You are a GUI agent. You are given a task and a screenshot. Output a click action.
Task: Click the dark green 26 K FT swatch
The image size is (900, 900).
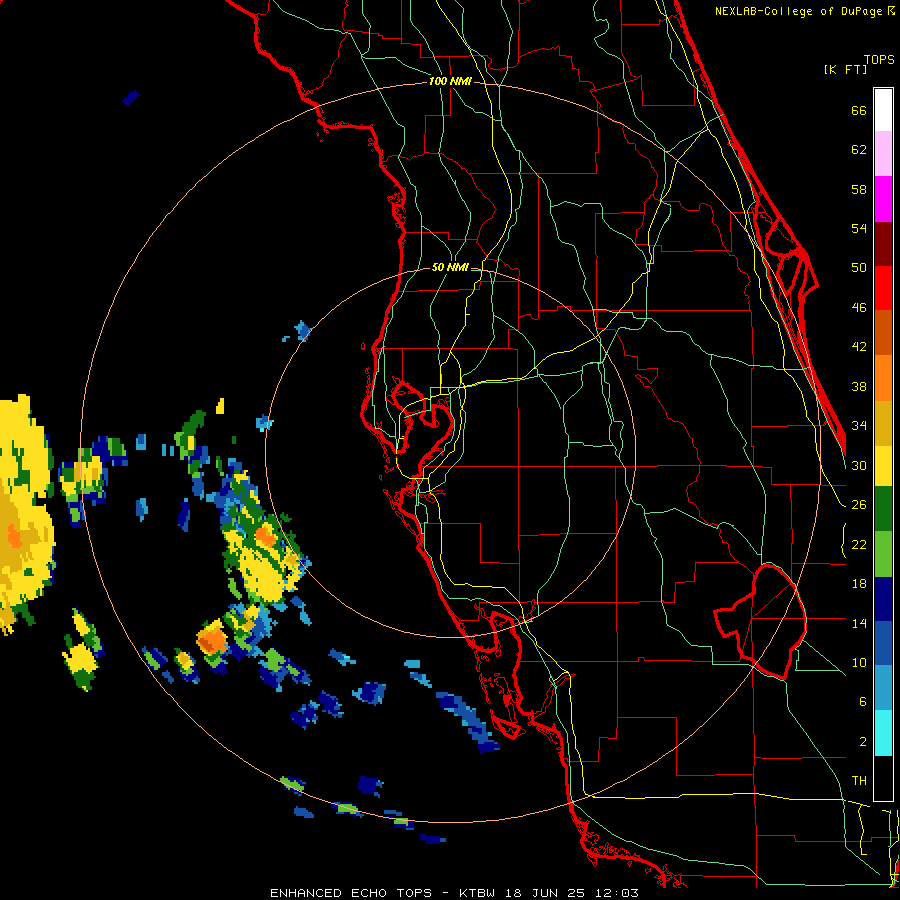click(883, 509)
